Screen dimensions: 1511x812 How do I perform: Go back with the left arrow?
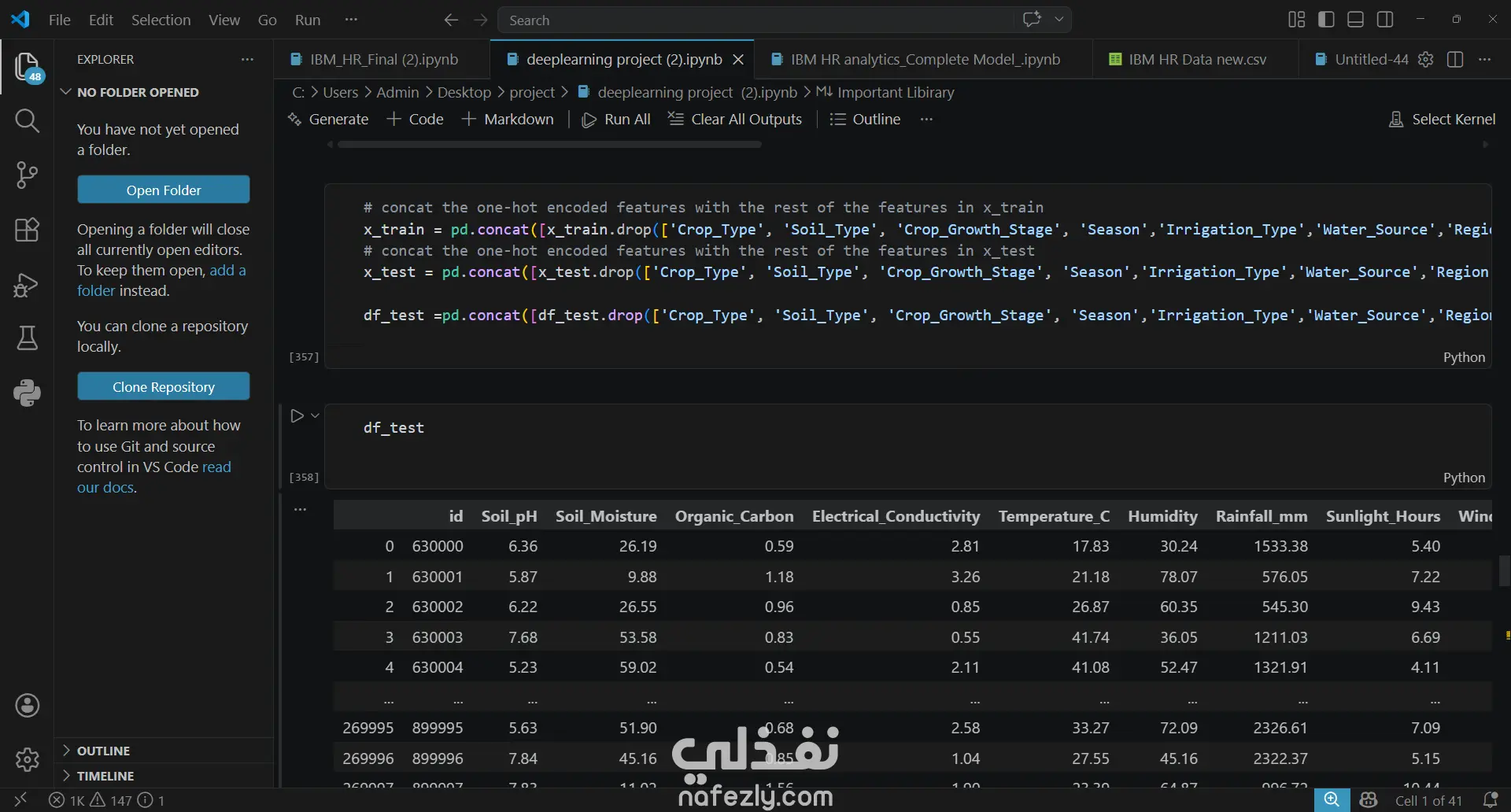451,20
